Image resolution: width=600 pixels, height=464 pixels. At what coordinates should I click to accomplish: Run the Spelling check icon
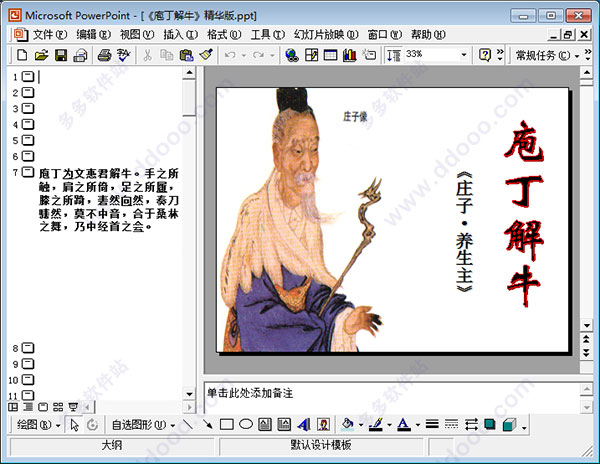124,55
